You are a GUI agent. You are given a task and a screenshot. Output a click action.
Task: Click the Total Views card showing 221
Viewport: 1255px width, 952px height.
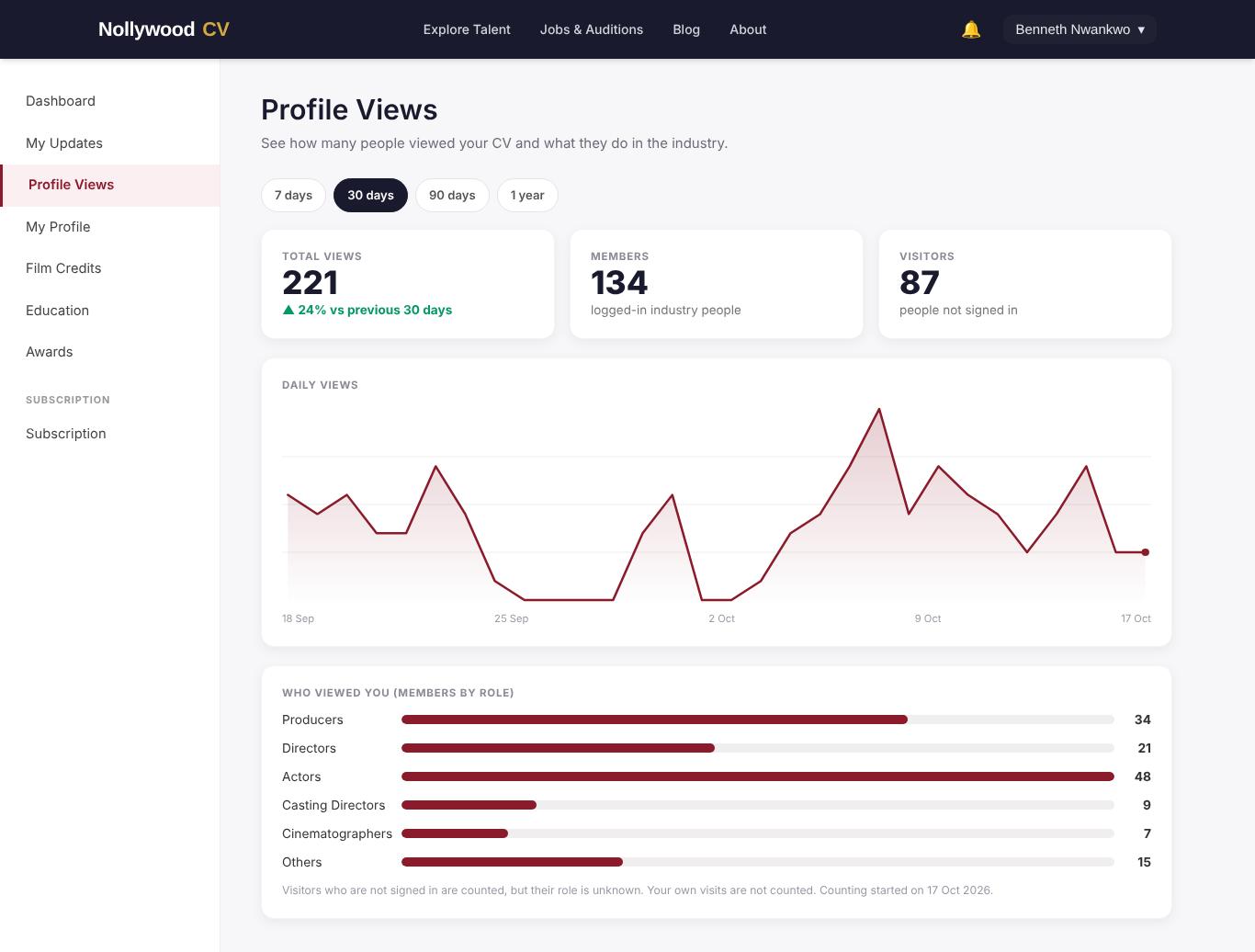[x=408, y=284]
